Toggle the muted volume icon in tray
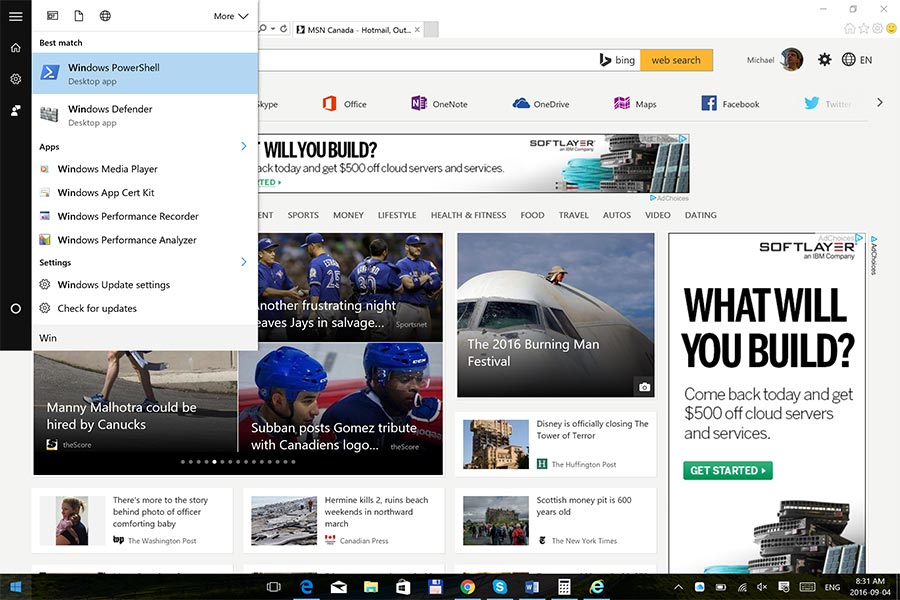Screen dimensions: 900x600 pos(762,587)
